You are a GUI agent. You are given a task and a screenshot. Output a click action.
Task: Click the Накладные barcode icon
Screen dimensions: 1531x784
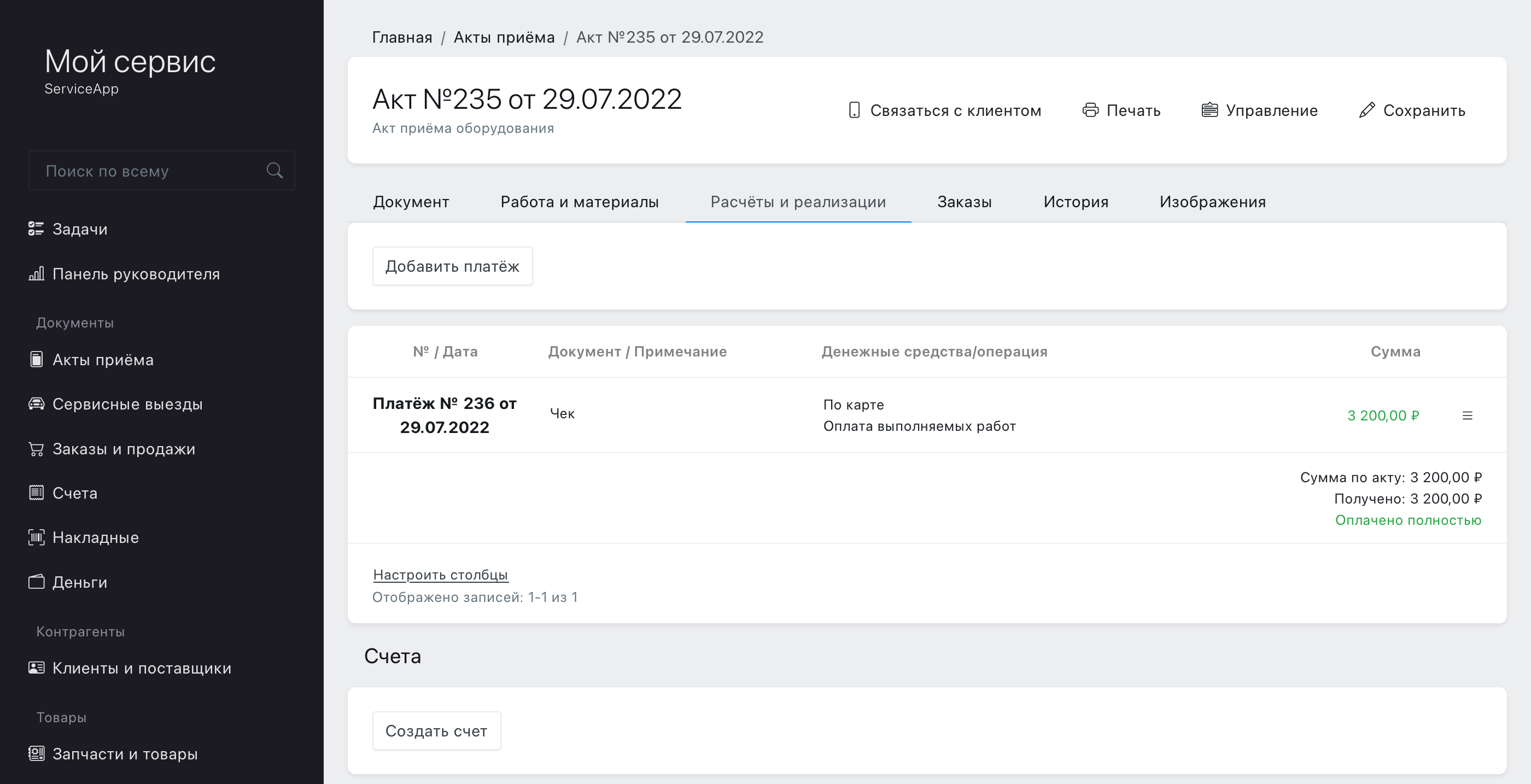point(36,537)
